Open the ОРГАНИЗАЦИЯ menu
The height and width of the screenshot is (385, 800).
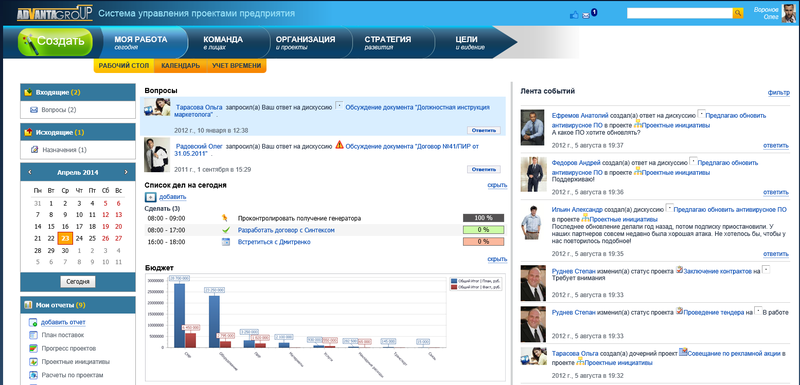(x=305, y=42)
